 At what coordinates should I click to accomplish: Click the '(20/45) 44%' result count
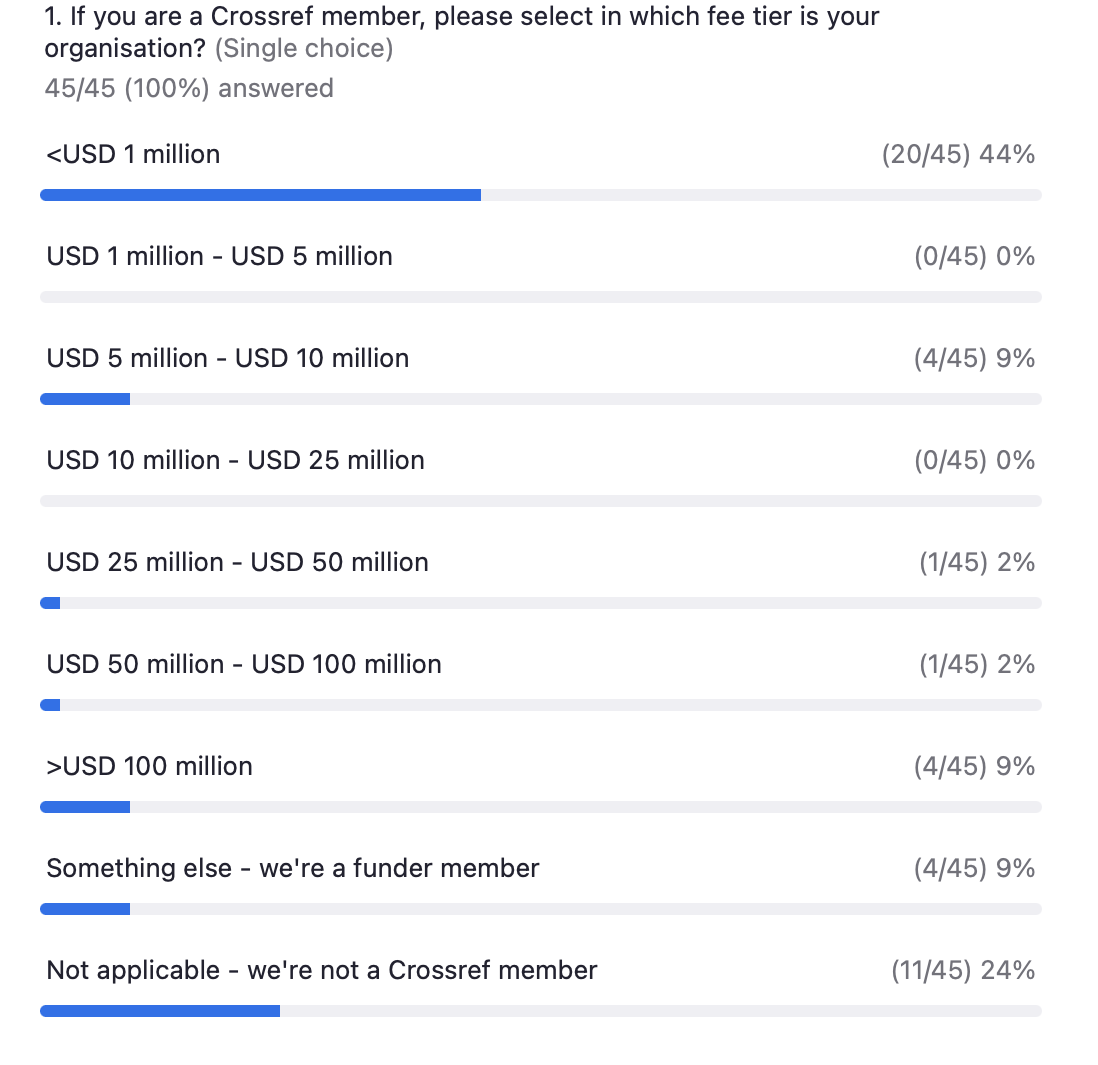click(x=957, y=155)
